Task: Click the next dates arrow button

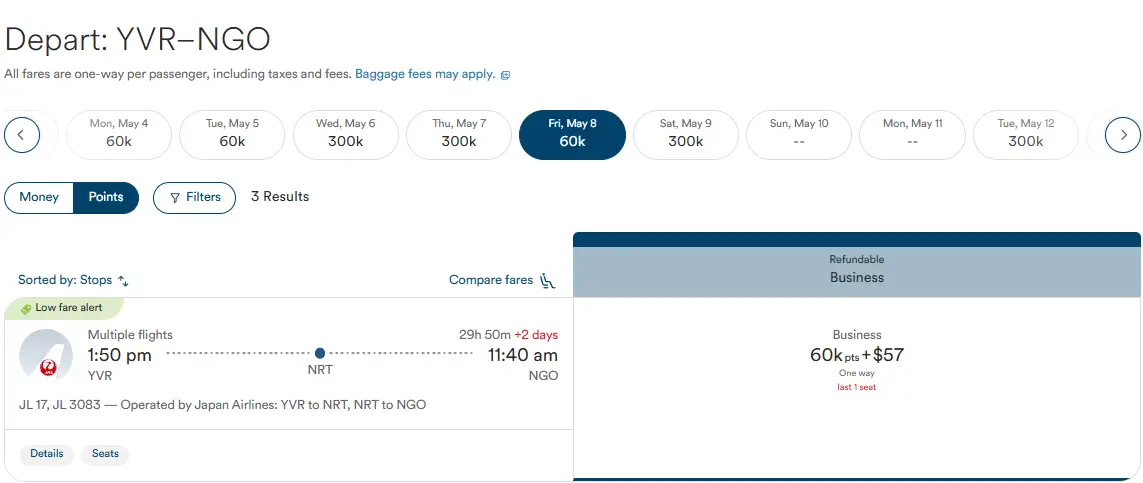Action: pos(1123,134)
